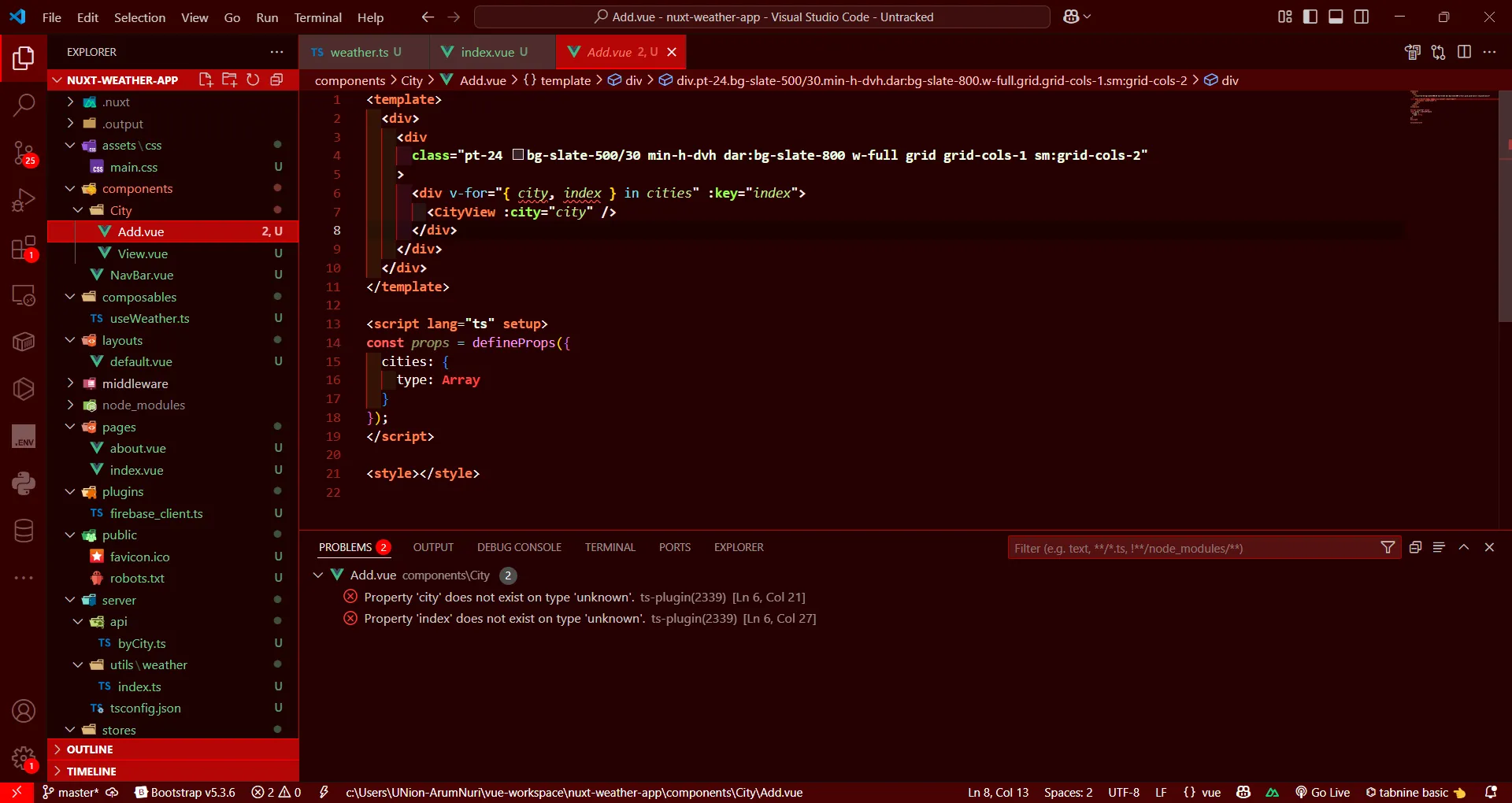Image resolution: width=1512 pixels, height=803 pixels.
Task: Open the Manage gear menu
Action: pos(24,759)
